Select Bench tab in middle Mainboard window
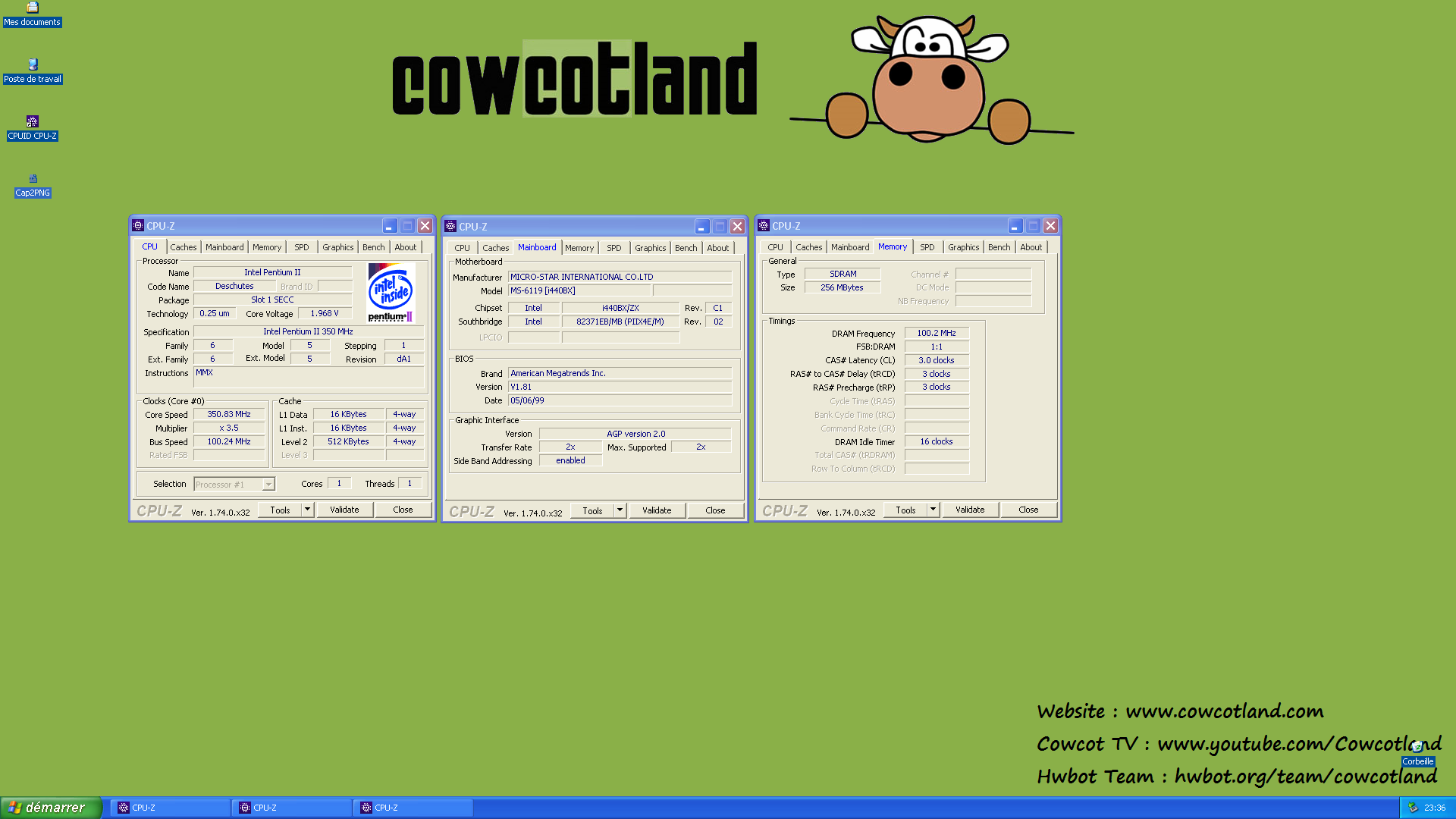 [686, 248]
